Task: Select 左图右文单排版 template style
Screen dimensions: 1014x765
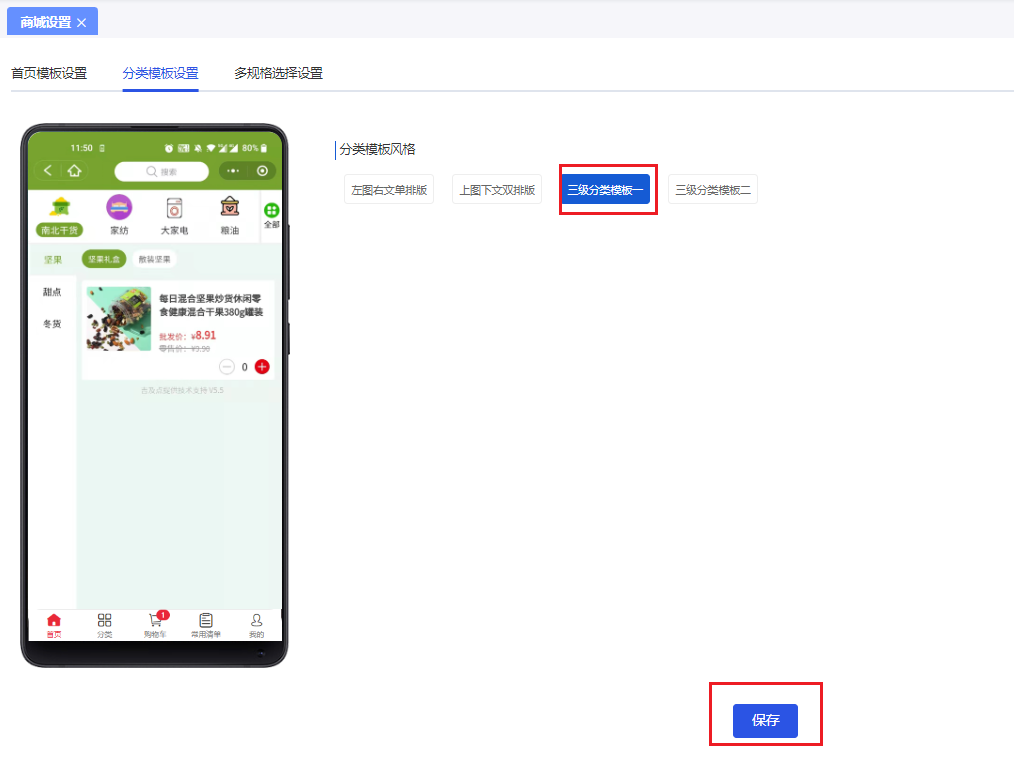Action: tap(388, 188)
